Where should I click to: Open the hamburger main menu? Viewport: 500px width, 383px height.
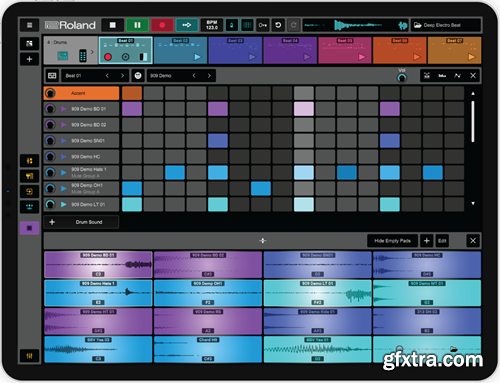tap(29, 25)
